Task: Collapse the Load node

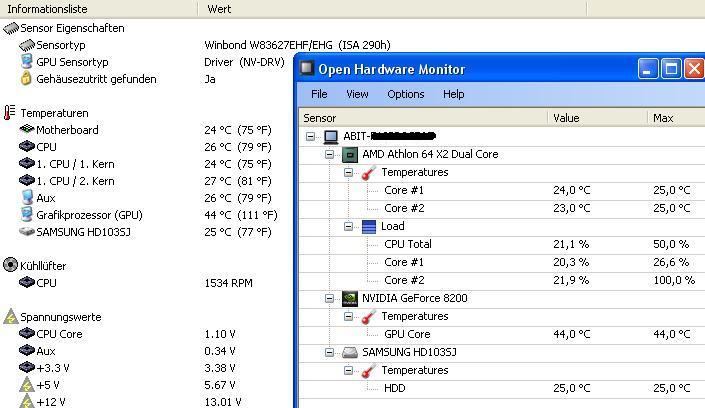Action: click(348, 226)
